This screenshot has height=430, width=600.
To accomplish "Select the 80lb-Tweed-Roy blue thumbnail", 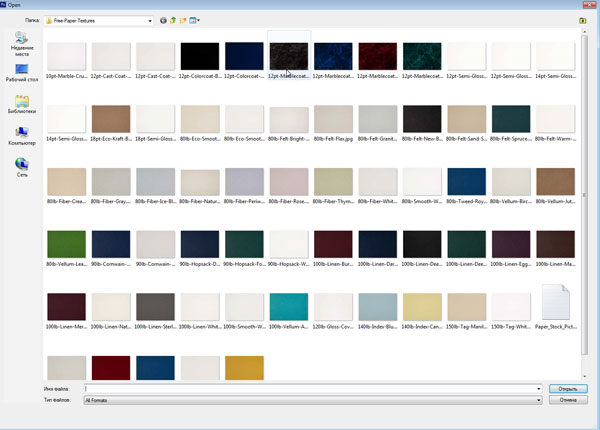I will [x=466, y=182].
